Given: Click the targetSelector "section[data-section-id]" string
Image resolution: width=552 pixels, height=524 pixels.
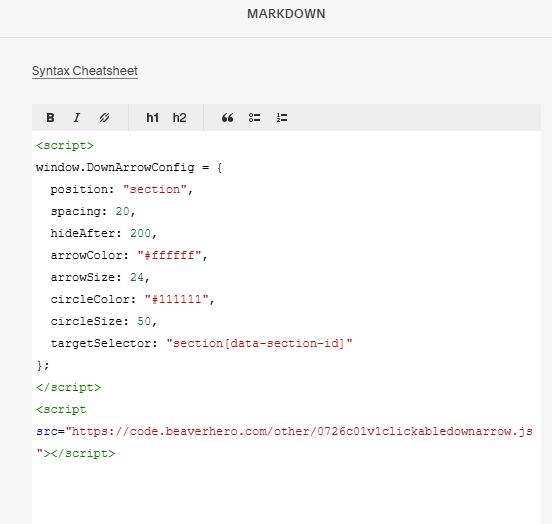Looking at the screenshot, I should (x=259, y=343).
